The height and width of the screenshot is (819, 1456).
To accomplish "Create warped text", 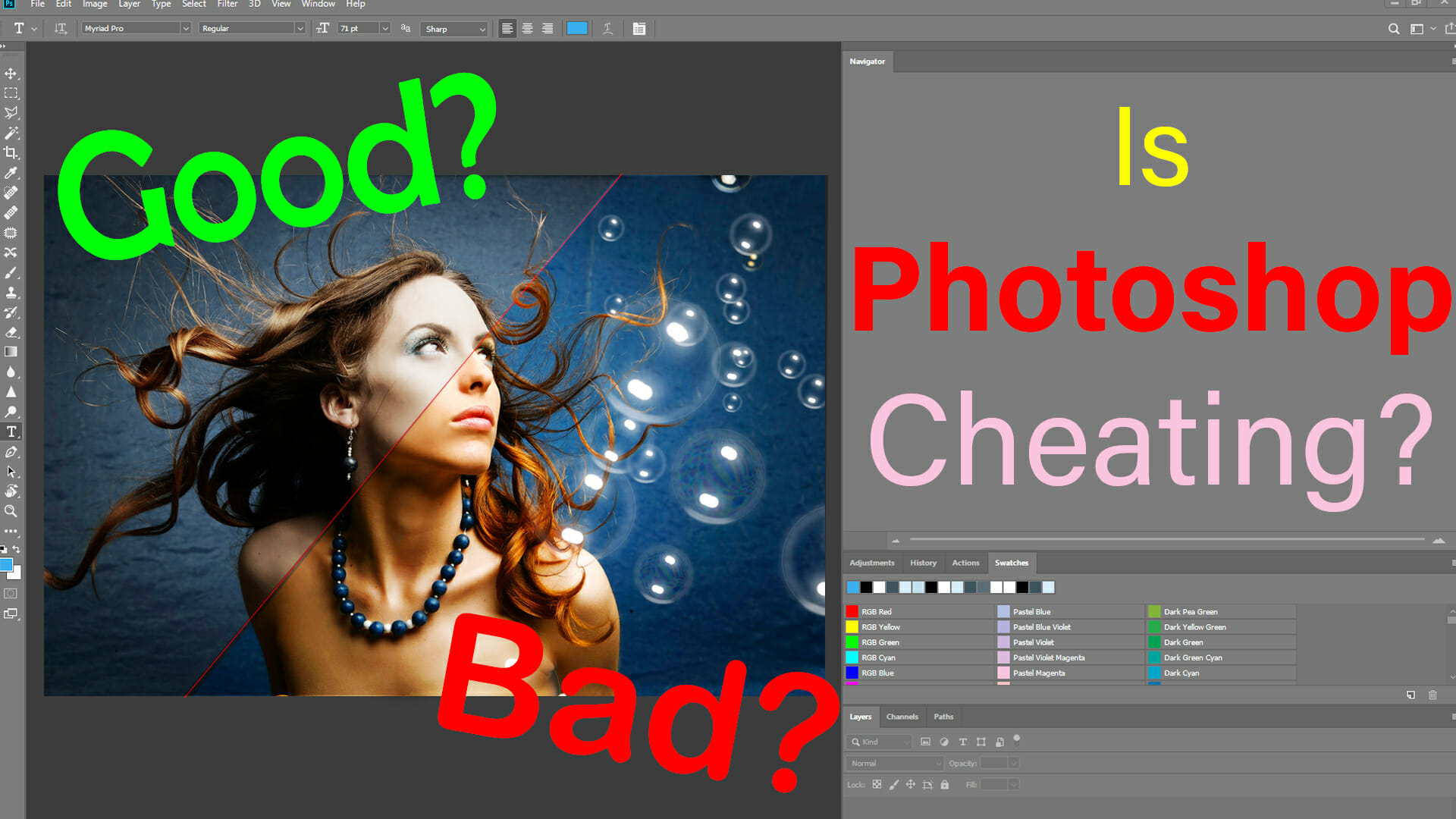I will 607,28.
